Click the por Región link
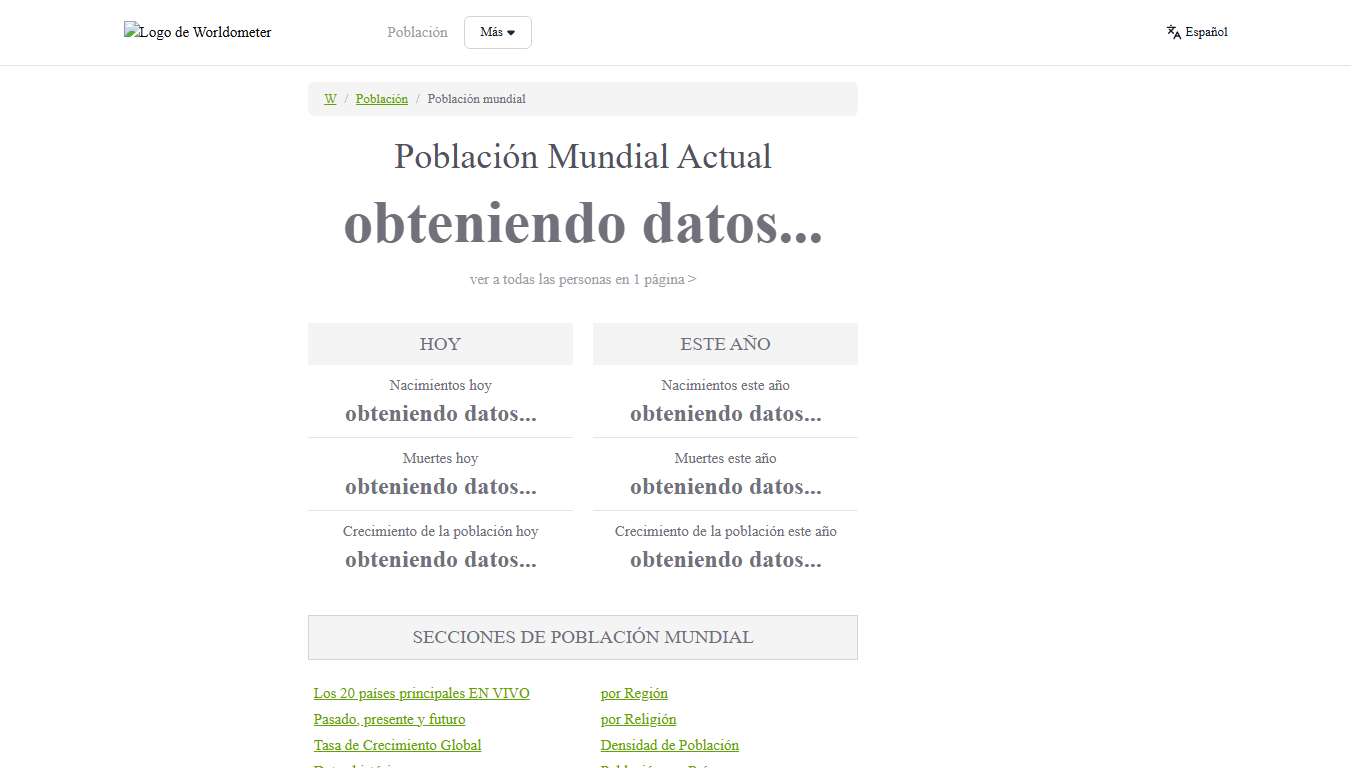The width and height of the screenshot is (1366, 768). tap(633, 693)
